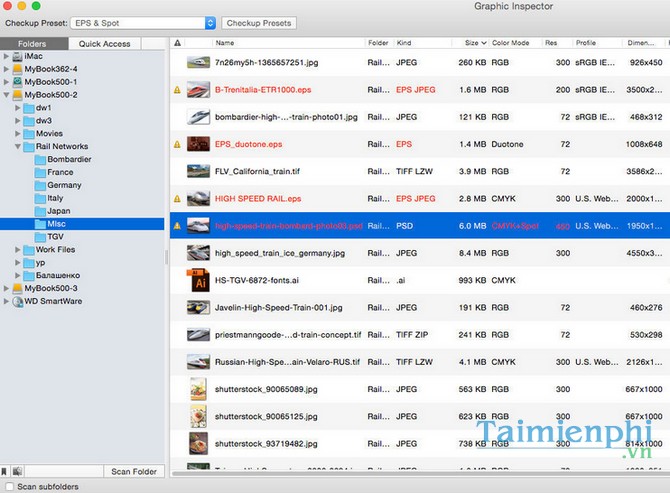Expand the iMac disclosure triangle

[6, 56]
